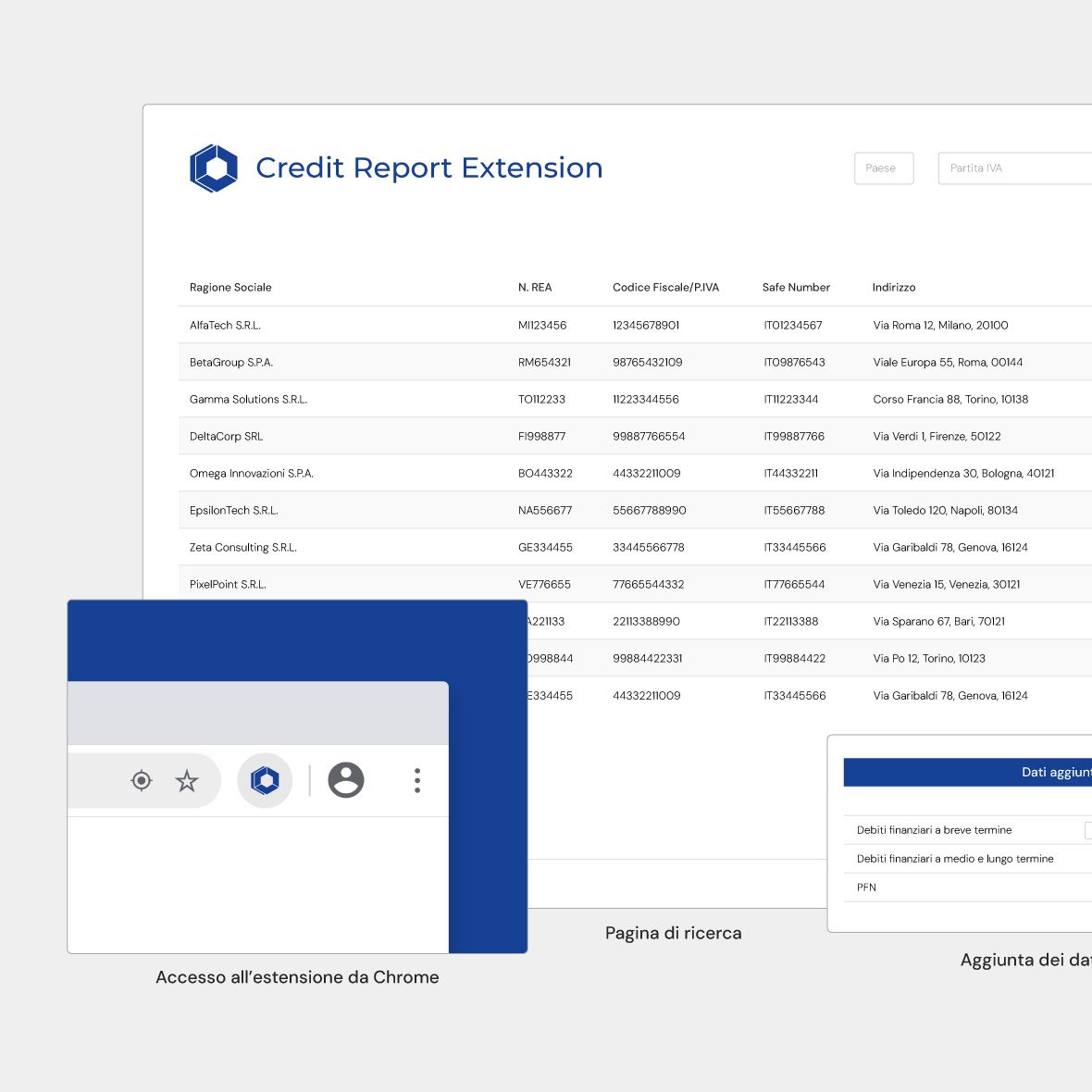Open the Paese selection field
Screen dimensions: 1092x1092
pyautogui.click(x=883, y=168)
